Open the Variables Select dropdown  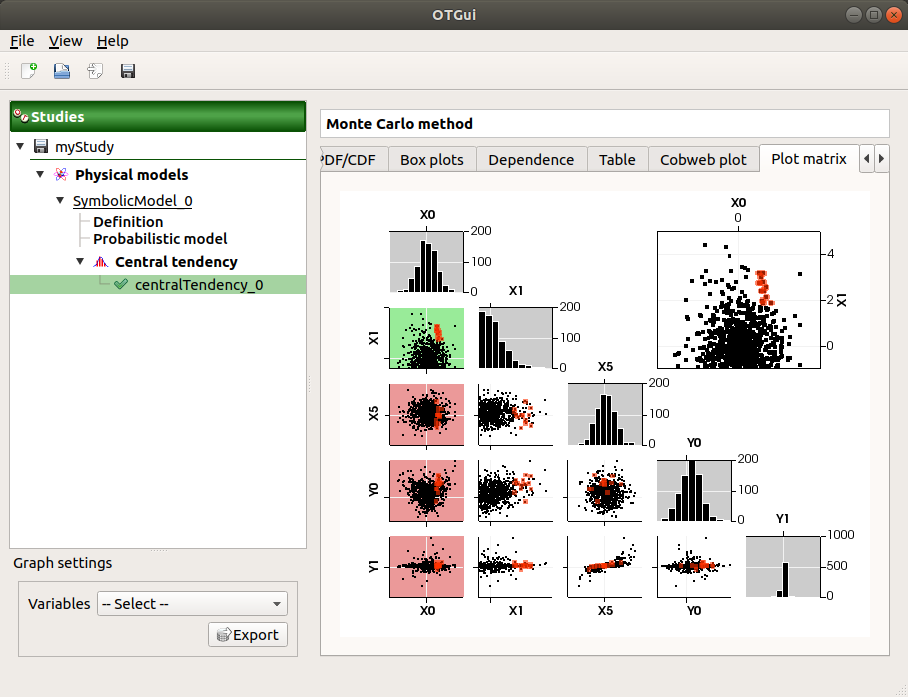(x=192, y=604)
